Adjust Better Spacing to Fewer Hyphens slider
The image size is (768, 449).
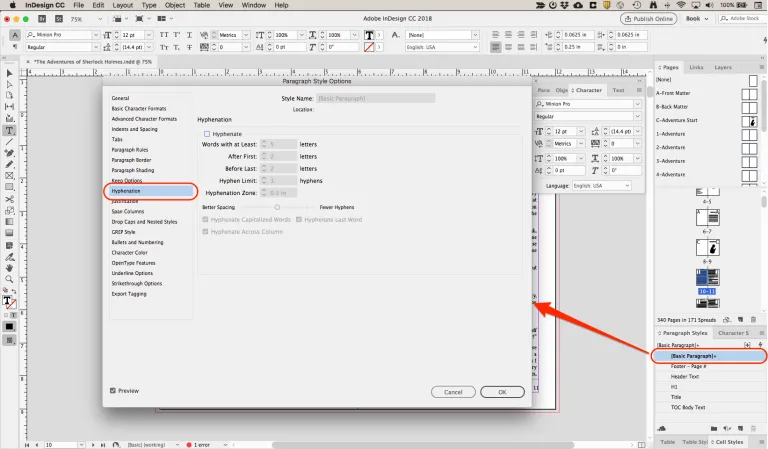[x=277, y=207]
